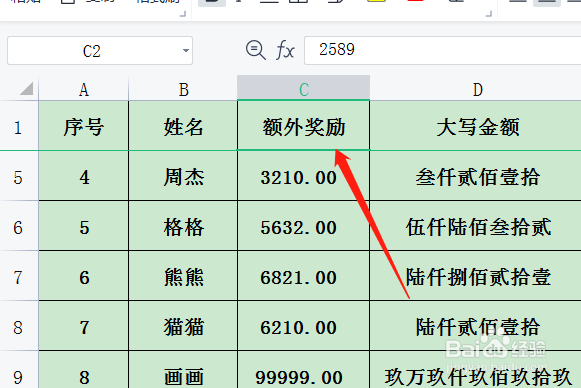The height and width of the screenshot is (388, 581).
Task: Expand the name box dropdown arrow
Action: point(186,50)
